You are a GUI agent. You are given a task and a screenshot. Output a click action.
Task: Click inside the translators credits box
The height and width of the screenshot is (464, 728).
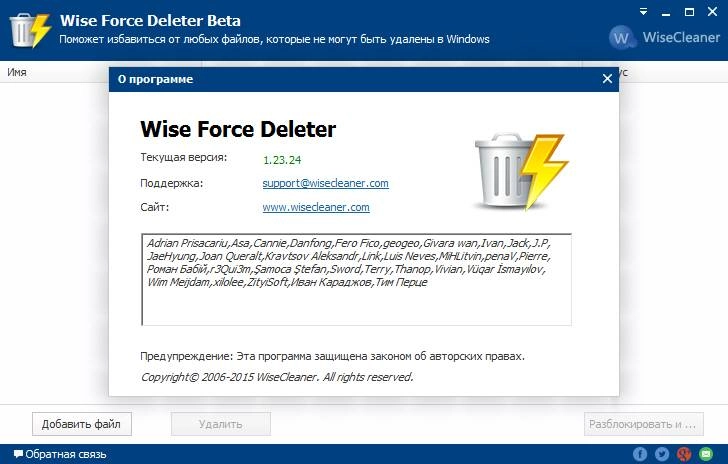(x=357, y=280)
